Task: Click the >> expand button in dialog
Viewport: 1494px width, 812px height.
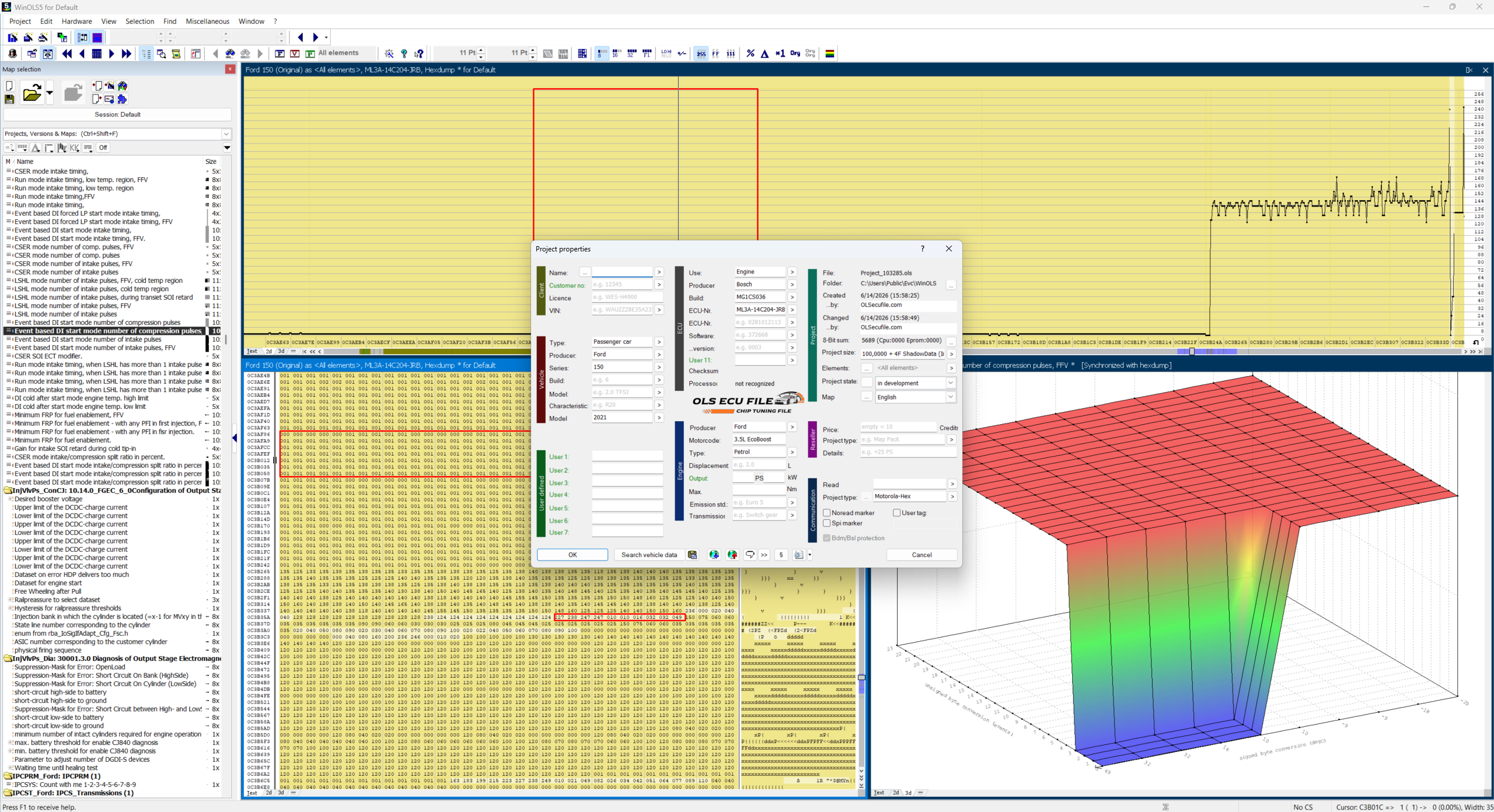Action: (x=764, y=555)
